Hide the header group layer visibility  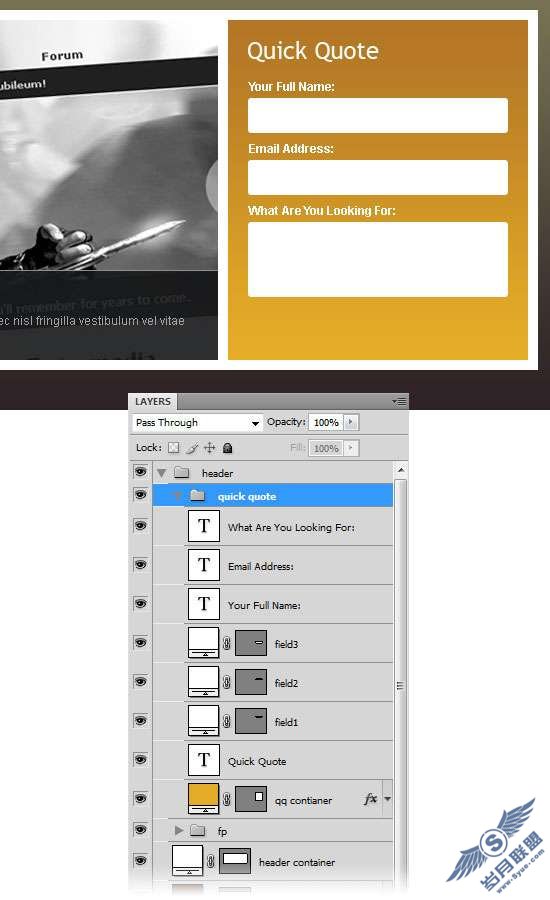pyautogui.click(x=140, y=472)
